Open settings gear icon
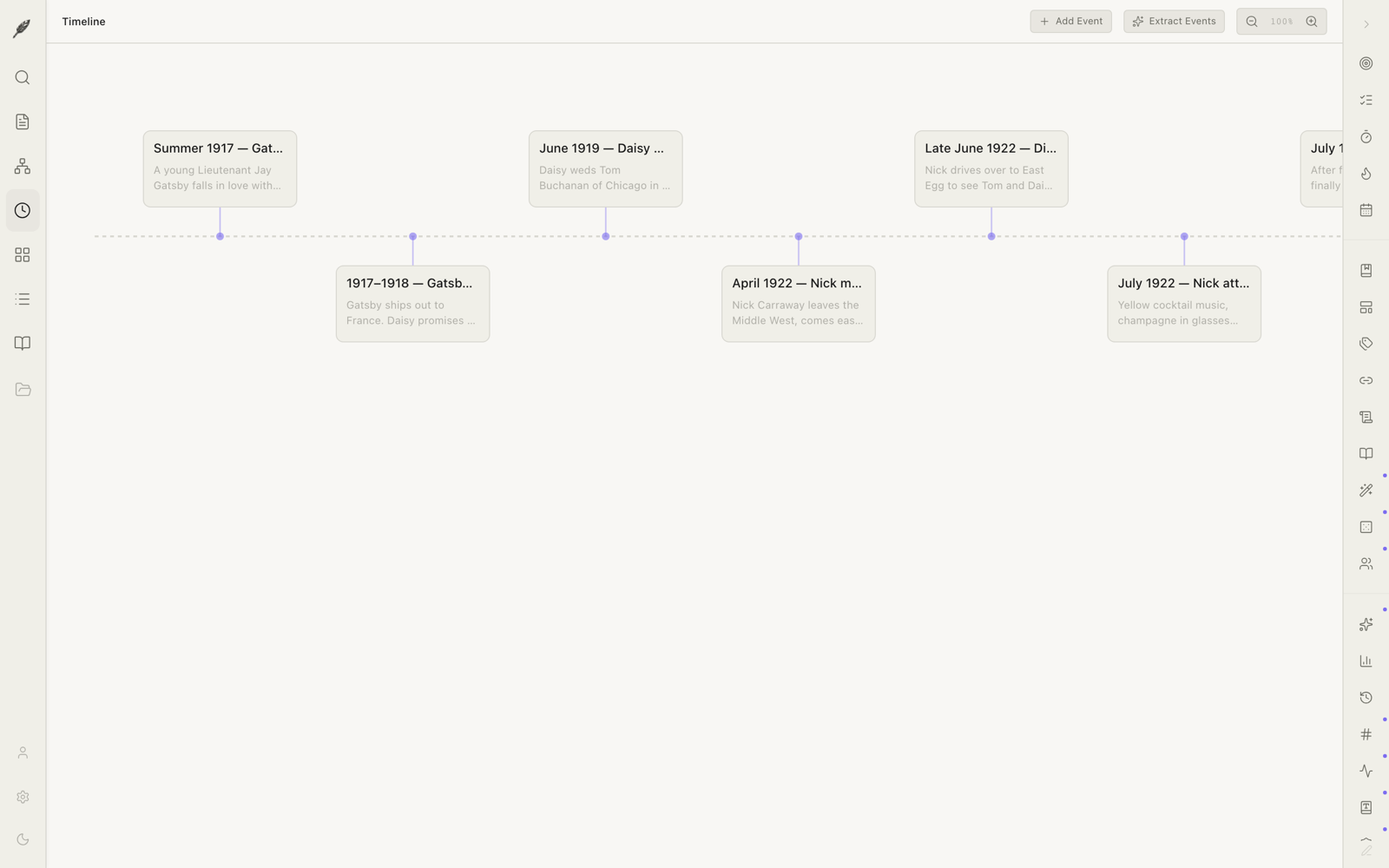 point(23,797)
